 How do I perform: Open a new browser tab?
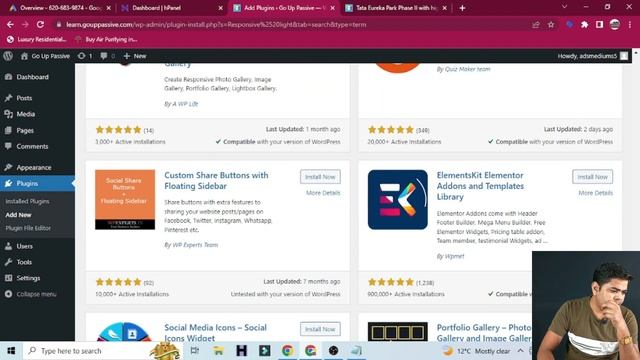(x=462, y=8)
